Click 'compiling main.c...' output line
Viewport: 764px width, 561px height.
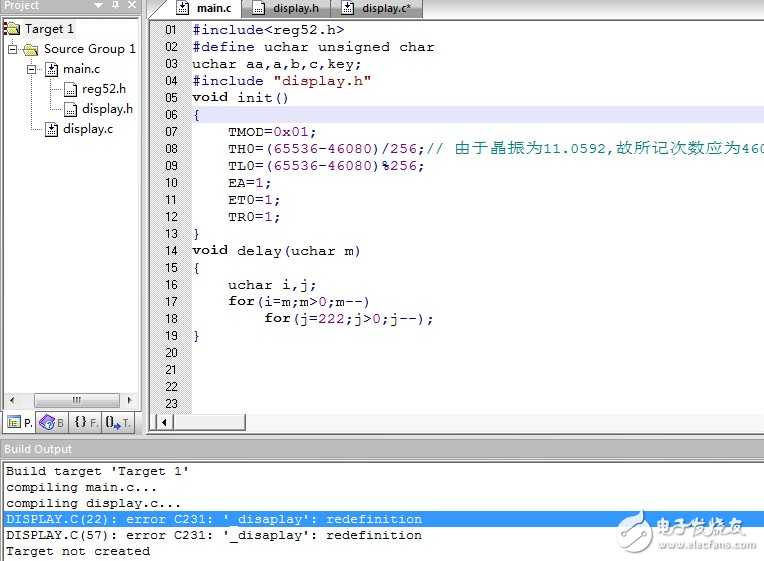tap(81, 487)
